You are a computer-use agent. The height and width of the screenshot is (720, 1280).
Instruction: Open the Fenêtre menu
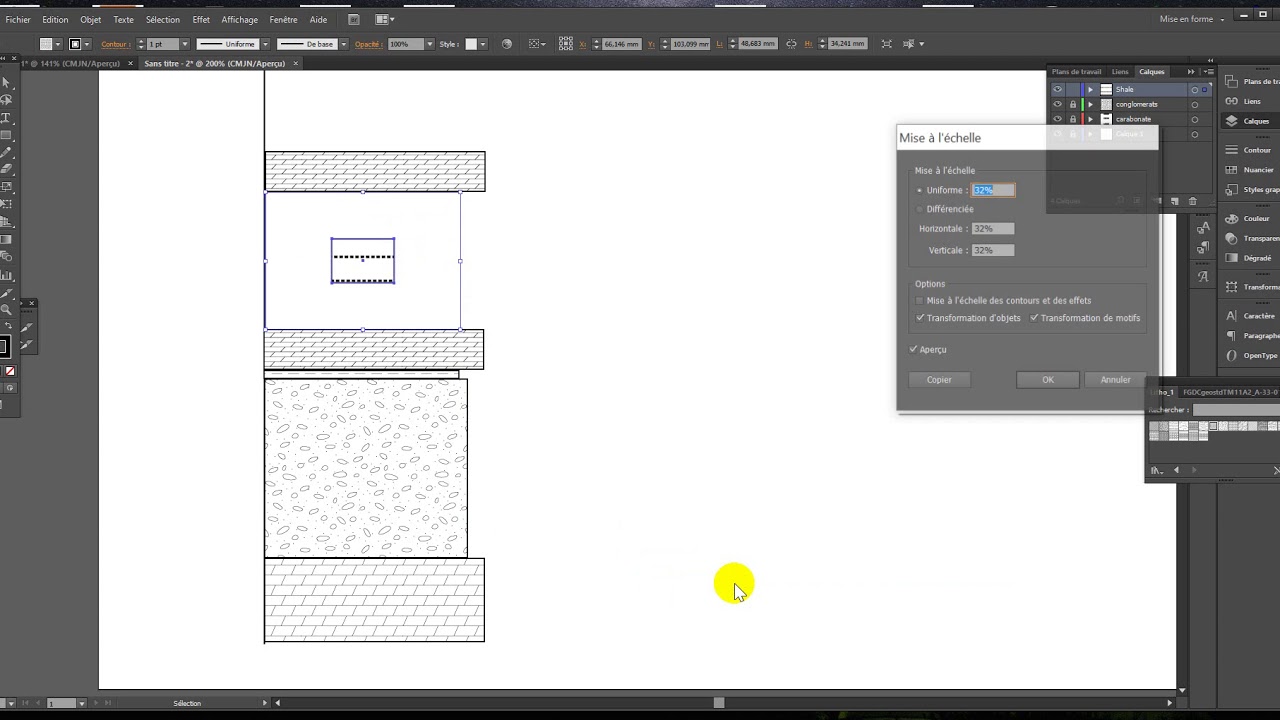click(283, 19)
